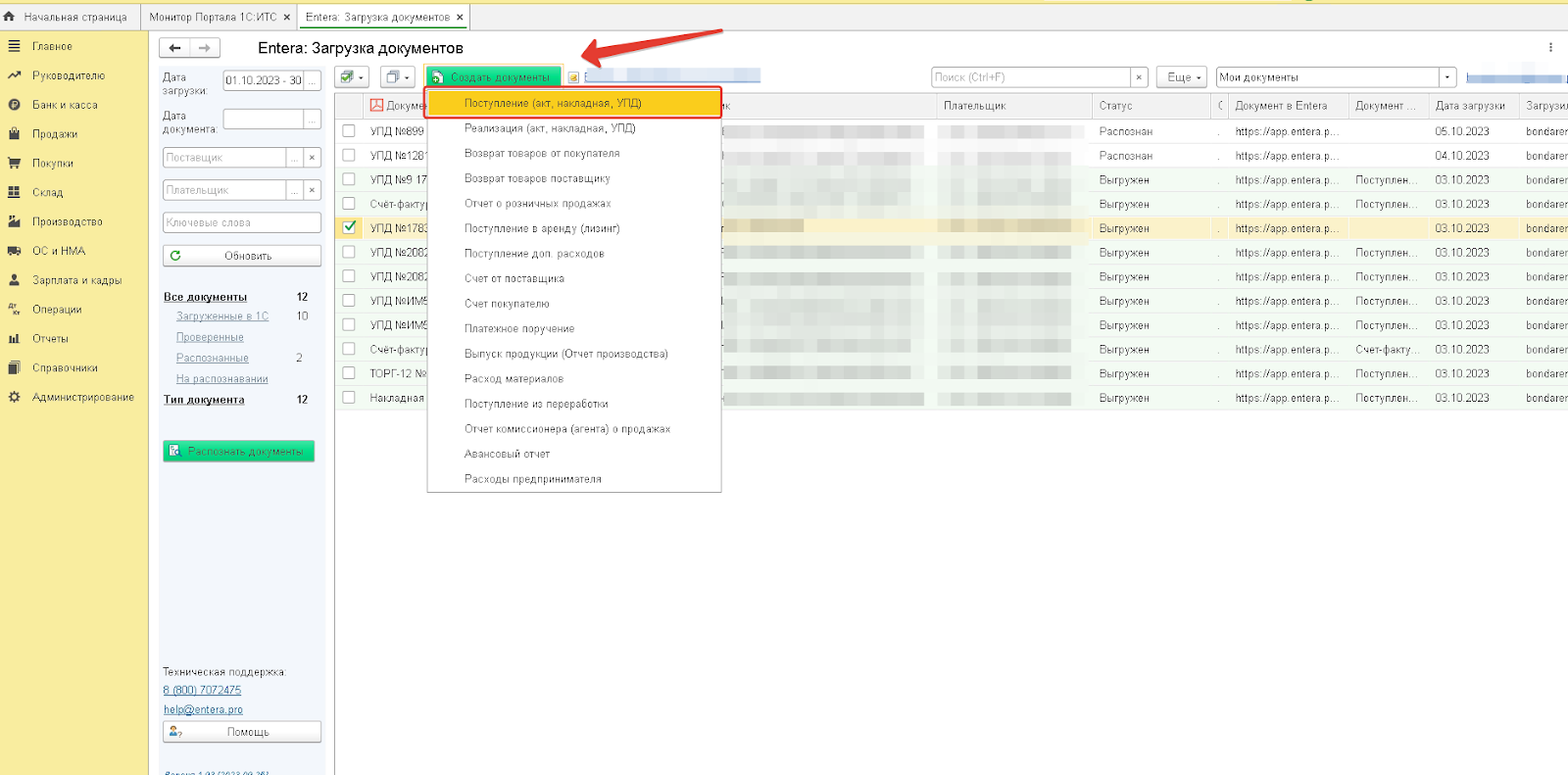Open Банк и касса section
Screen dimensions: 1568x775
pyautogui.click(x=65, y=105)
